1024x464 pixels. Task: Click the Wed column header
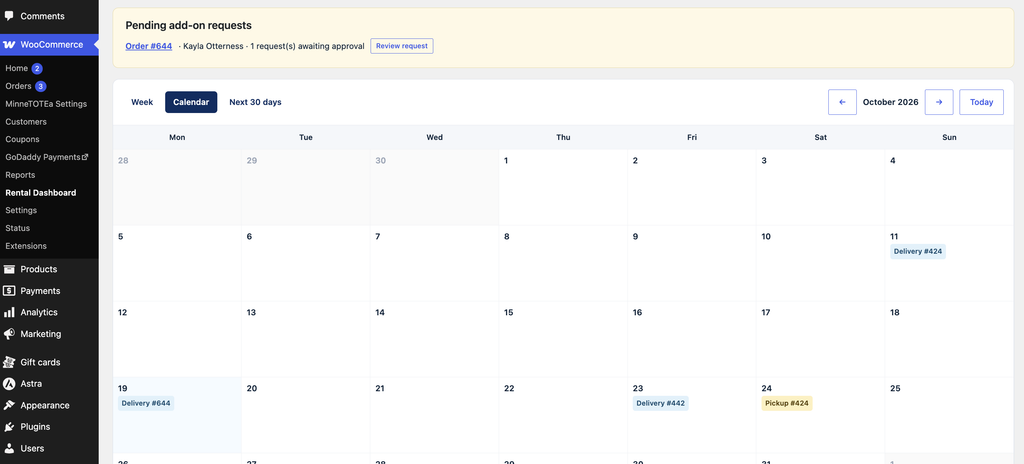(x=434, y=137)
